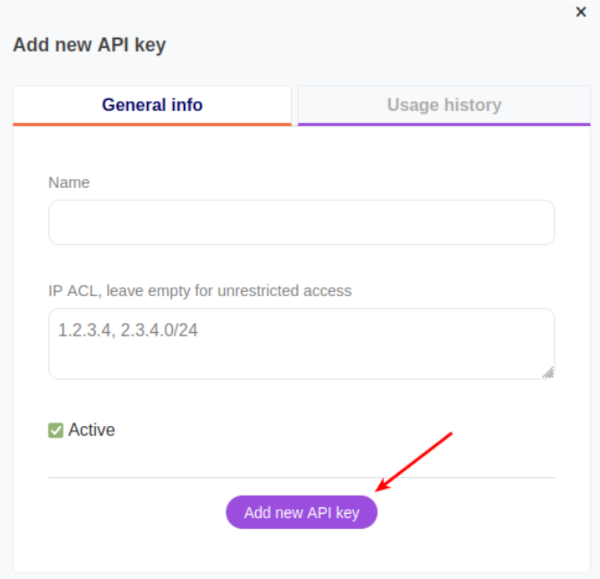Viewport: 600px width, 579px height.
Task: Click the Name field label
Action: (x=69, y=182)
